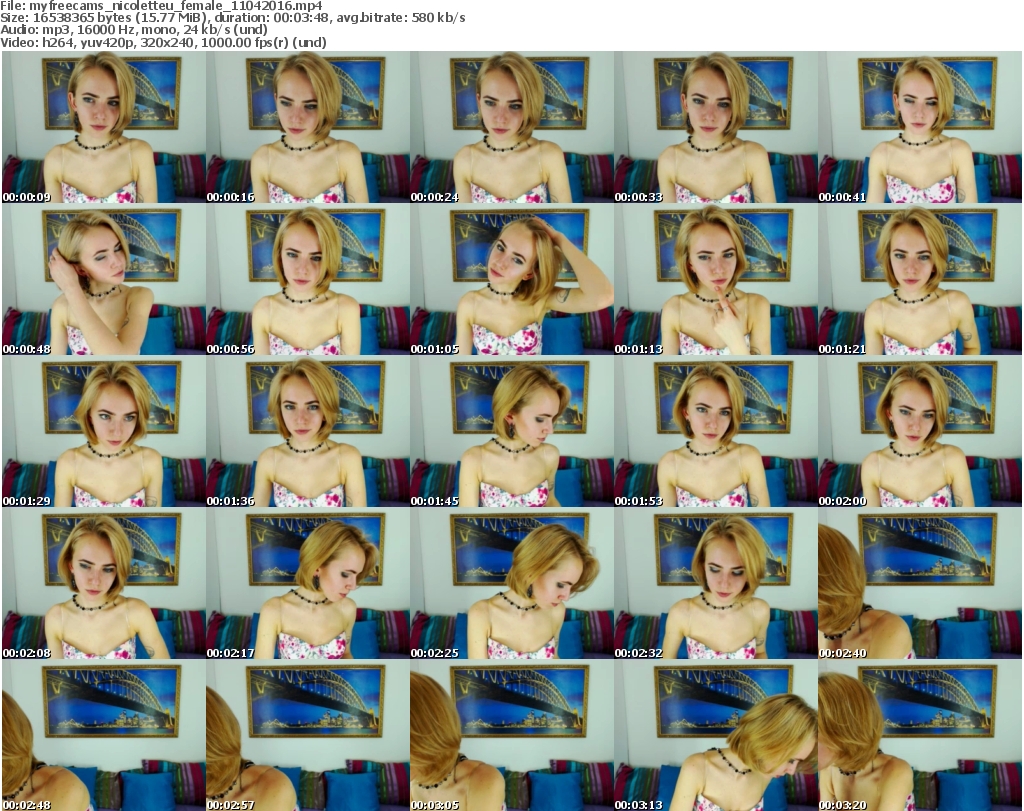Screen dimensions: 1024x811
Task: Select the thumbnail frame at 00:00:48
Action: [104, 279]
